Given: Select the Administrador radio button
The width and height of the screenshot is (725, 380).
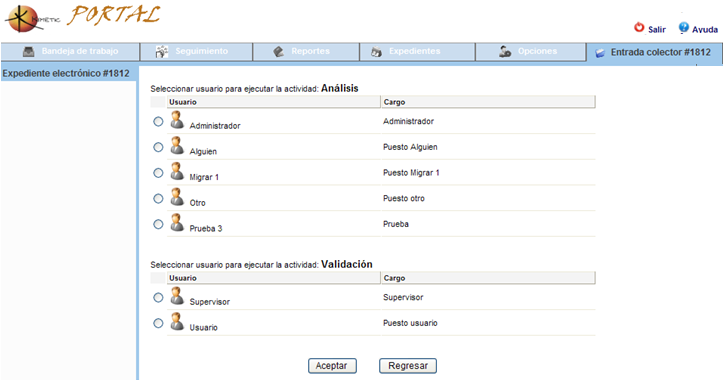Looking at the screenshot, I should tap(158, 122).
